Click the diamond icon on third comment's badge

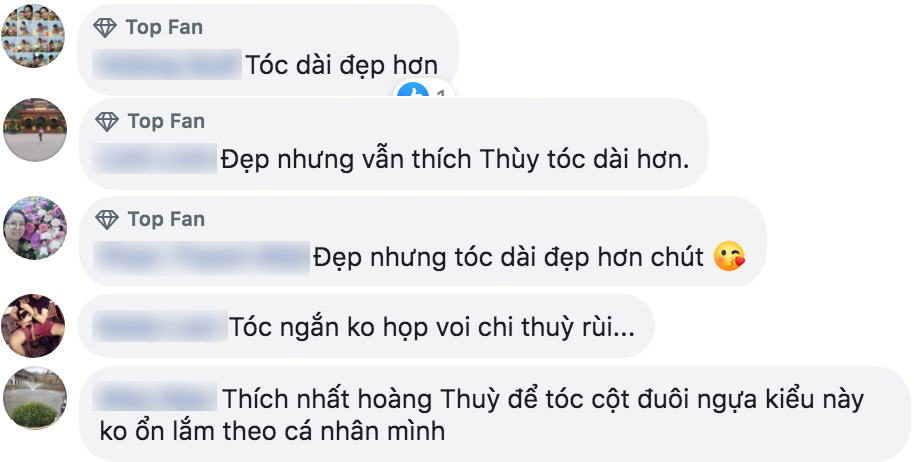tap(107, 220)
